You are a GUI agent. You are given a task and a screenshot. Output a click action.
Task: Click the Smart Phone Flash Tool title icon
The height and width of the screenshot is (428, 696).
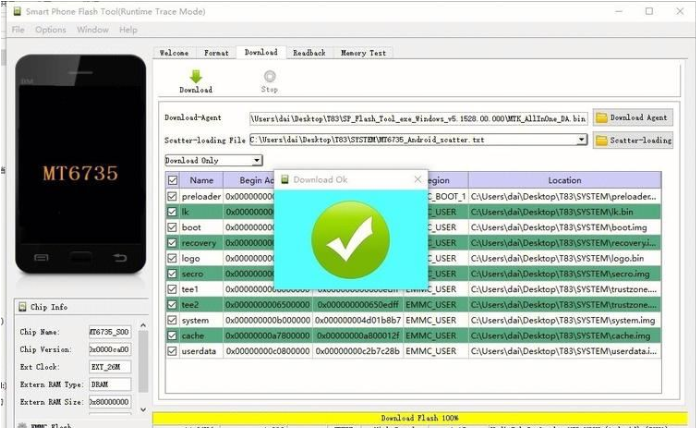click(17, 12)
